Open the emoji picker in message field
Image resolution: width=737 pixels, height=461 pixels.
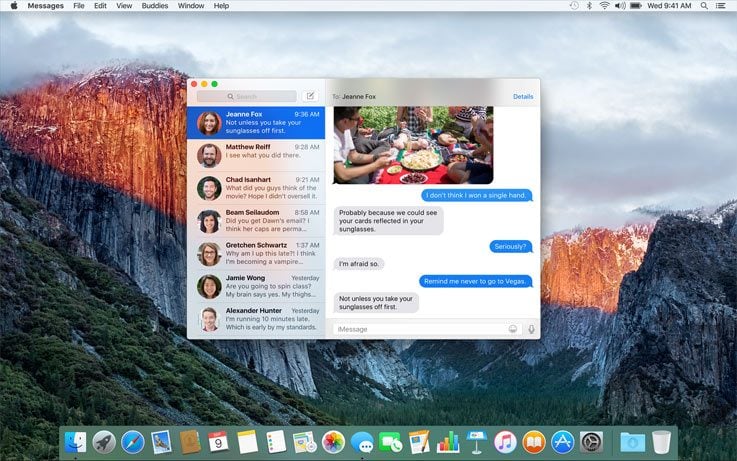(x=513, y=329)
